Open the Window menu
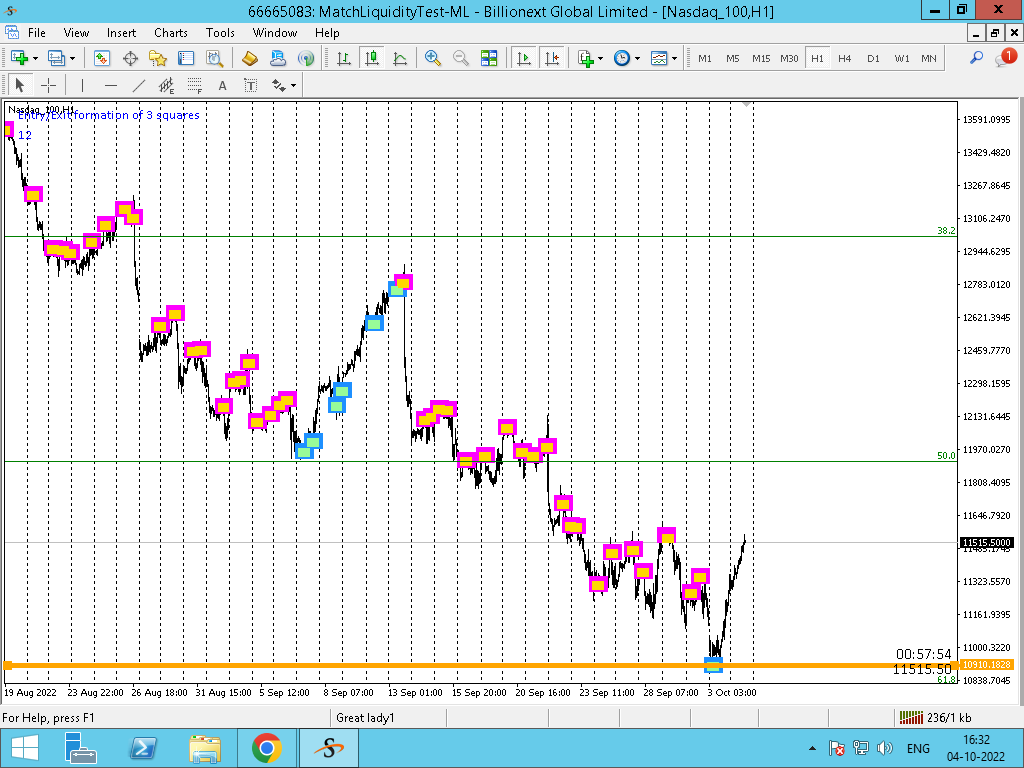This screenshot has width=1024, height=768. click(x=275, y=33)
